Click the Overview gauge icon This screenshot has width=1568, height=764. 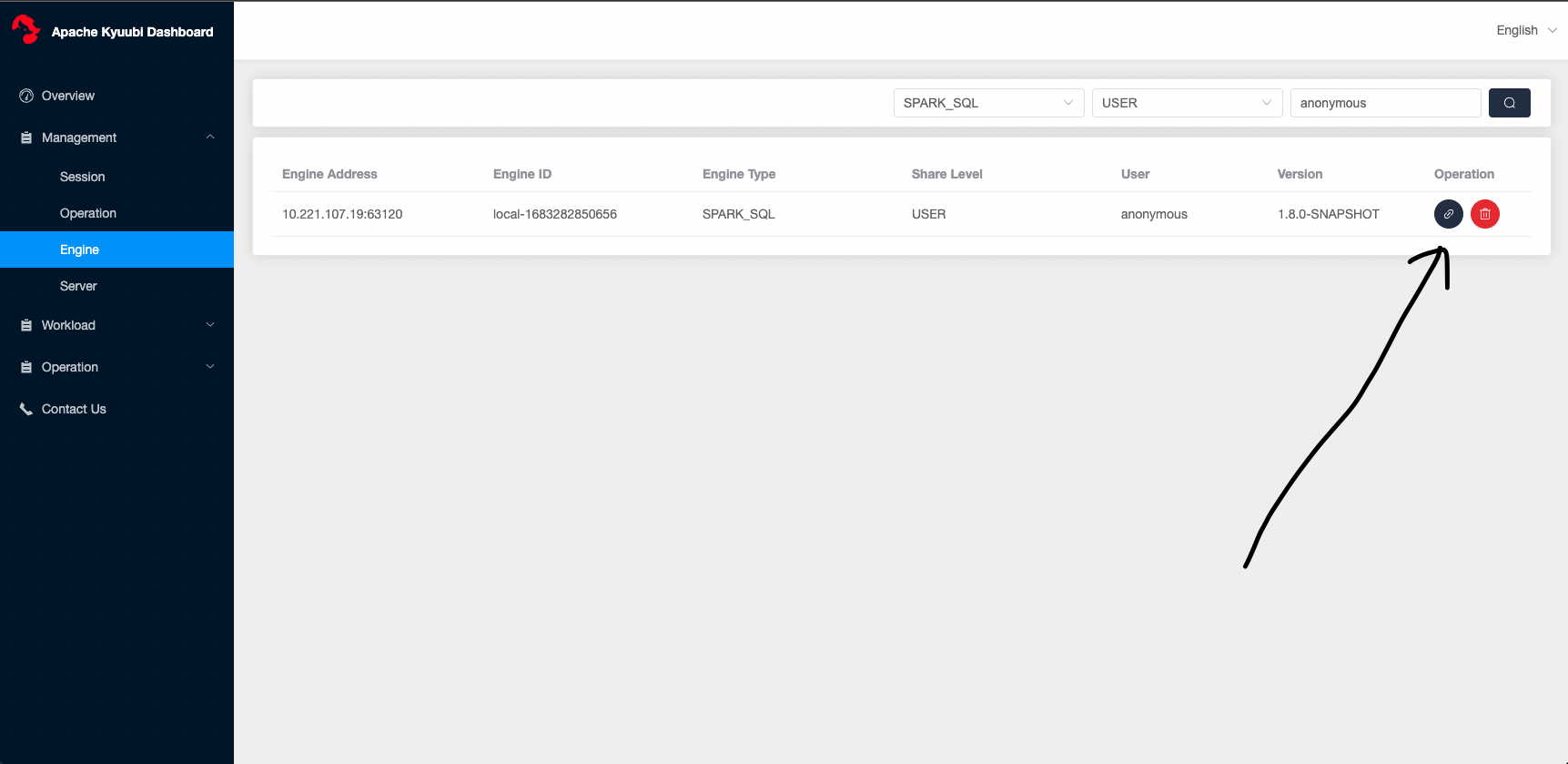pyautogui.click(x=26, y=96)
